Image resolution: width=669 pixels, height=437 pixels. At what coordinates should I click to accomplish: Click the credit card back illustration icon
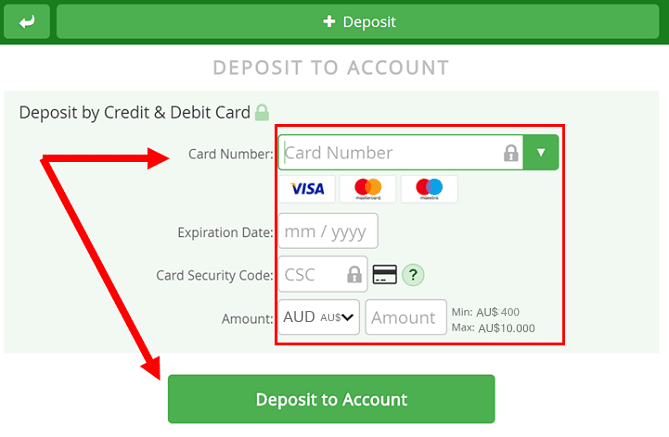tap(385, 274)
